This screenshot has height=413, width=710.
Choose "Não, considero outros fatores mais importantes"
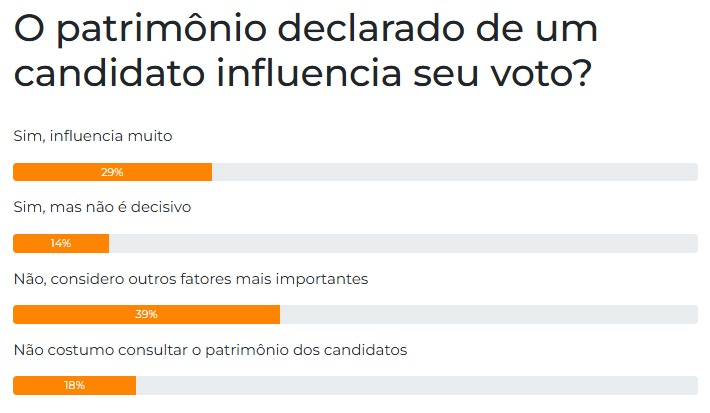(191, 279)
